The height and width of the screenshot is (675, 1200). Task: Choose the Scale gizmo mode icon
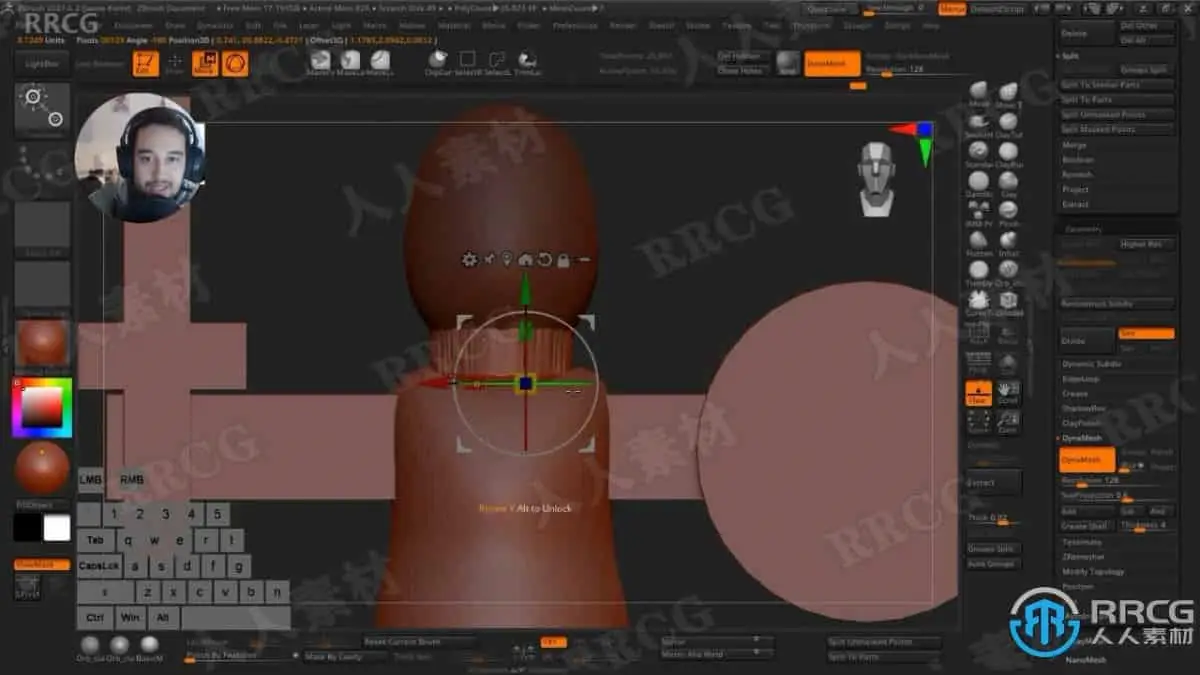(235, 64)
